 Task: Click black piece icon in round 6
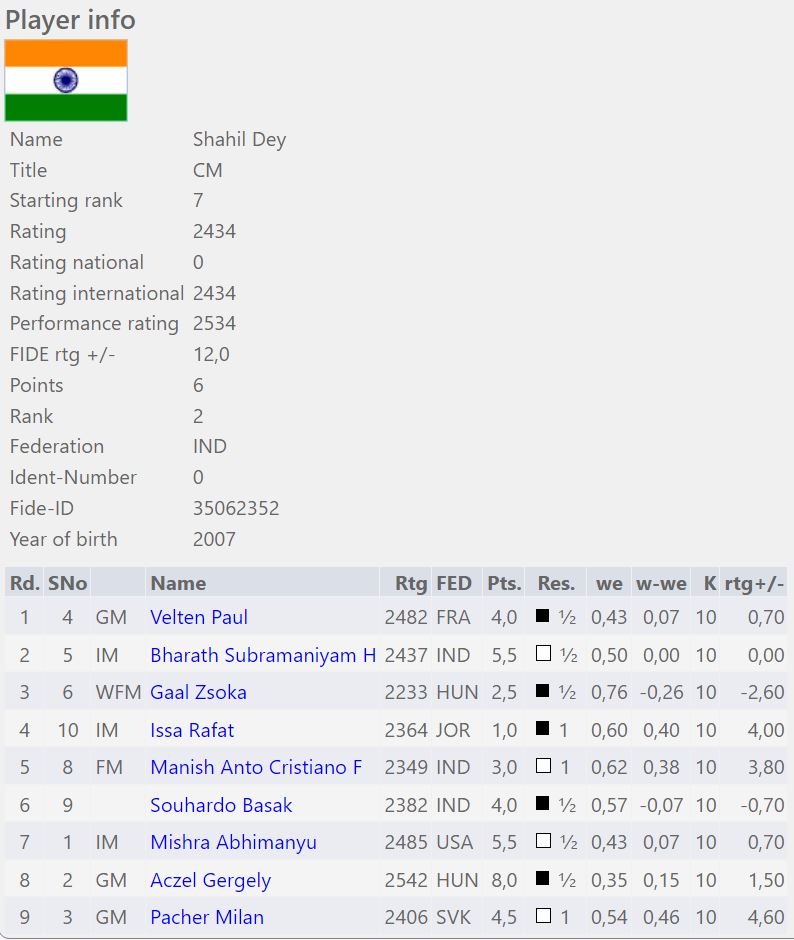[x=543, y=804]
